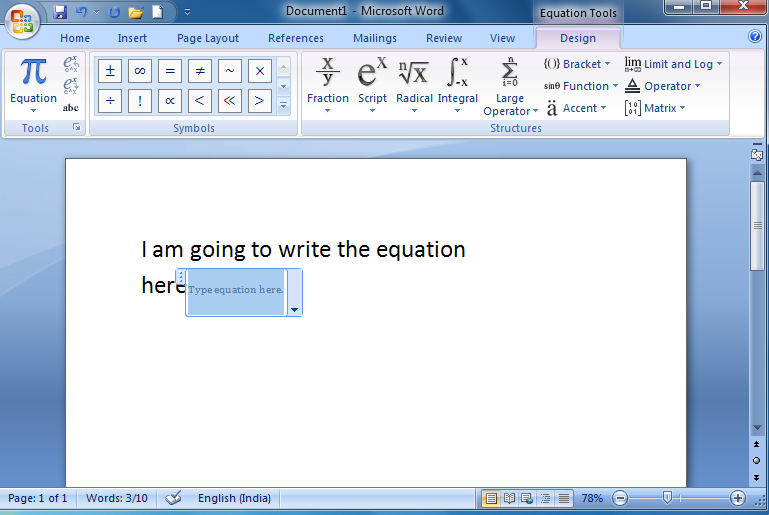Screen dimensions: 769x515
Task: Toggle the ruler button above scrollbar
Action: [757, 153]
